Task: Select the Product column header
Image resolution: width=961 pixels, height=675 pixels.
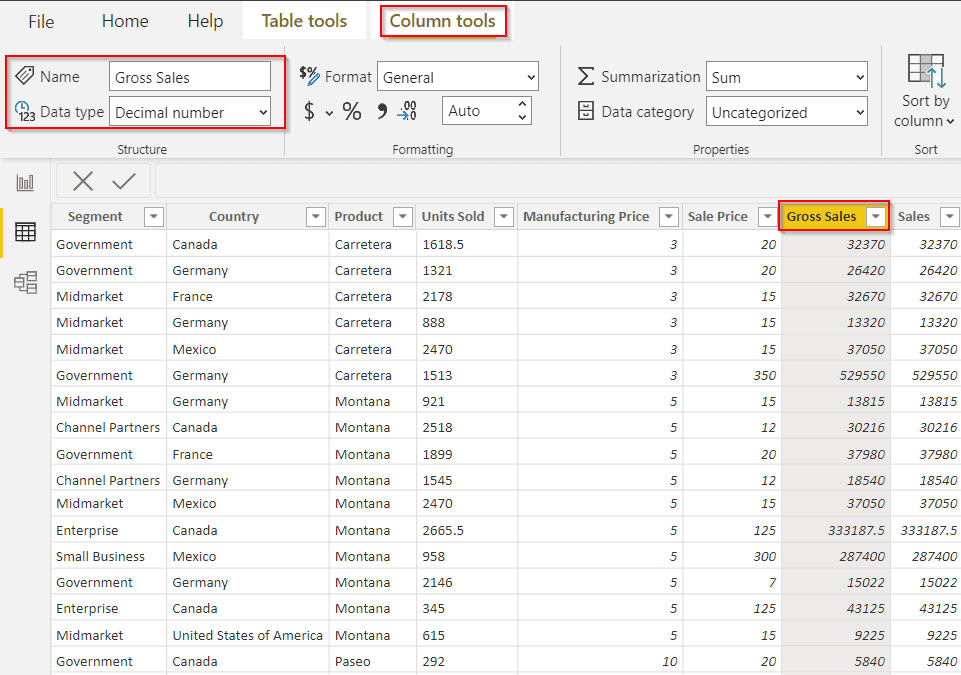Action: click(359, 216)
